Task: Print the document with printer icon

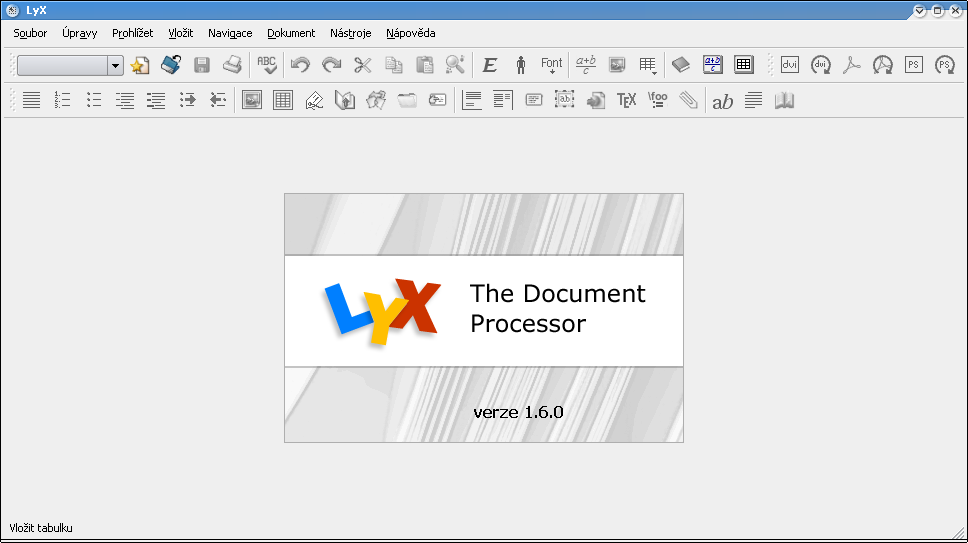Action: [233, 65]
